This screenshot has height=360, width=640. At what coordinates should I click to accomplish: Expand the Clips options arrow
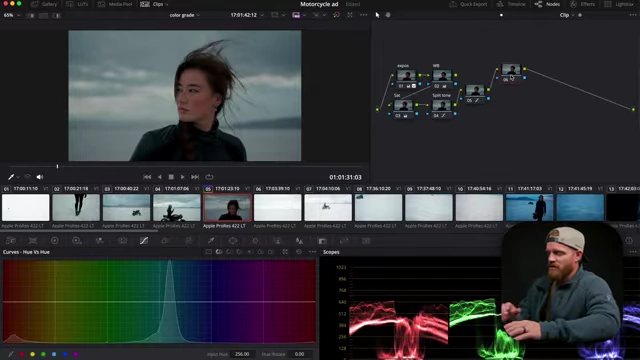point(167,4)
